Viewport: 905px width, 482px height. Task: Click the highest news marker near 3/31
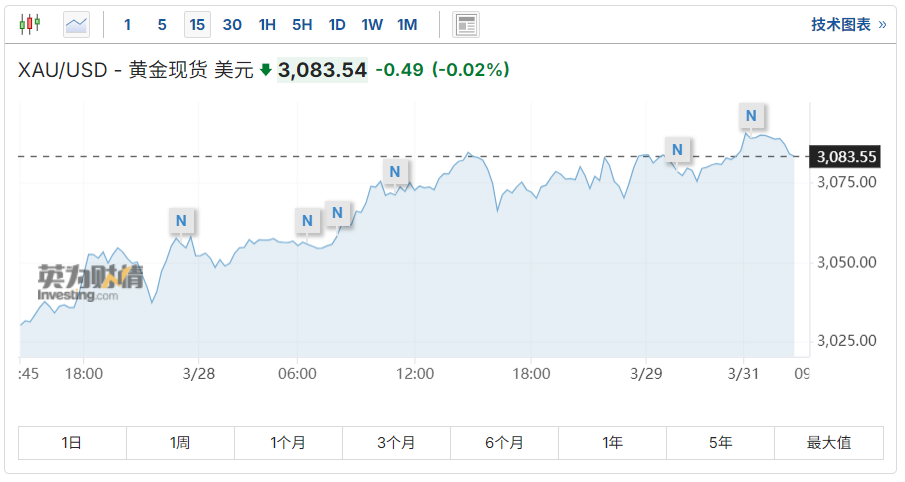point(751,116)
